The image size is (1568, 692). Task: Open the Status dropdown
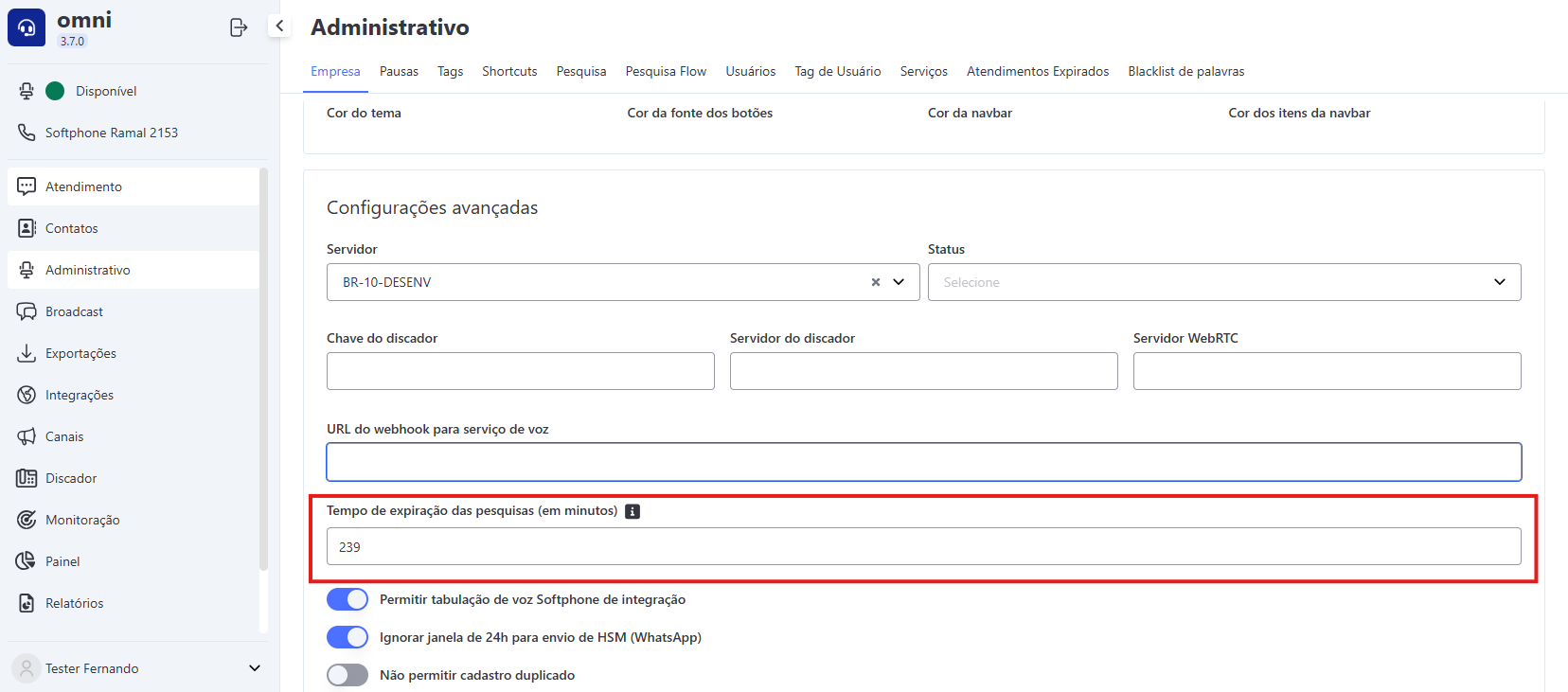tap(1223, 282)
